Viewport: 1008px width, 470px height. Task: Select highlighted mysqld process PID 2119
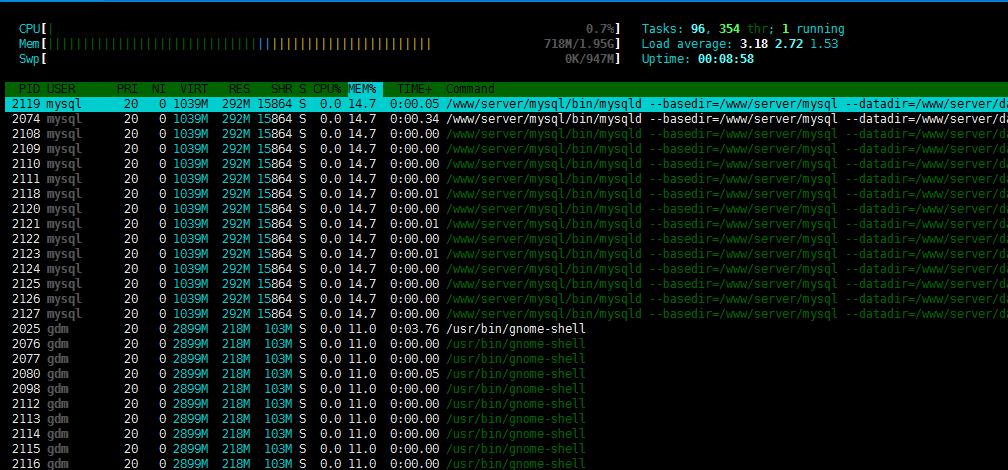(x=506, y=104)
